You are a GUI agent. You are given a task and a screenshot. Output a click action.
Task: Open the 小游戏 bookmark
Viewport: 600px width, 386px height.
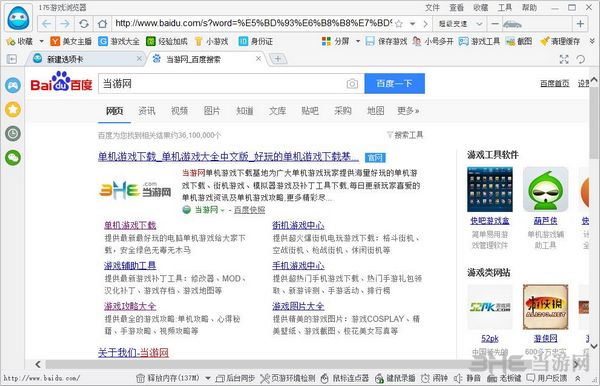[211, 41]
